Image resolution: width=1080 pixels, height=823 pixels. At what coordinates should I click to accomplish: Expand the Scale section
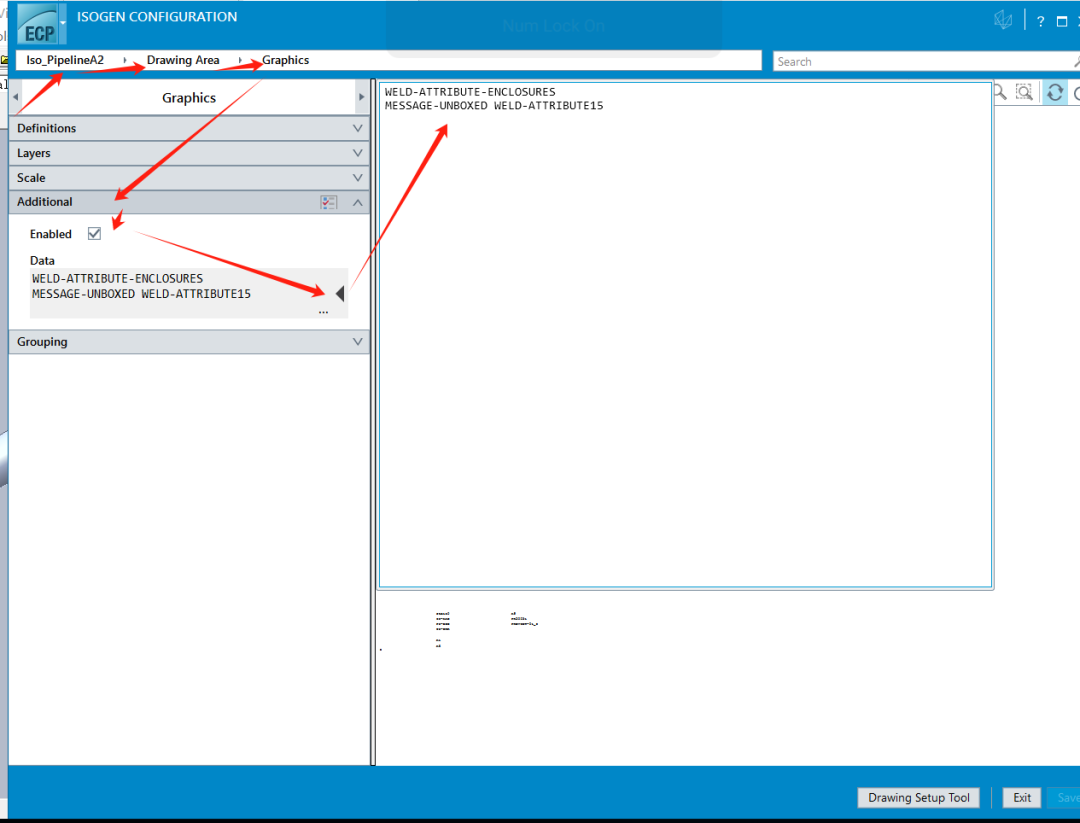click(x=189, y=178)
